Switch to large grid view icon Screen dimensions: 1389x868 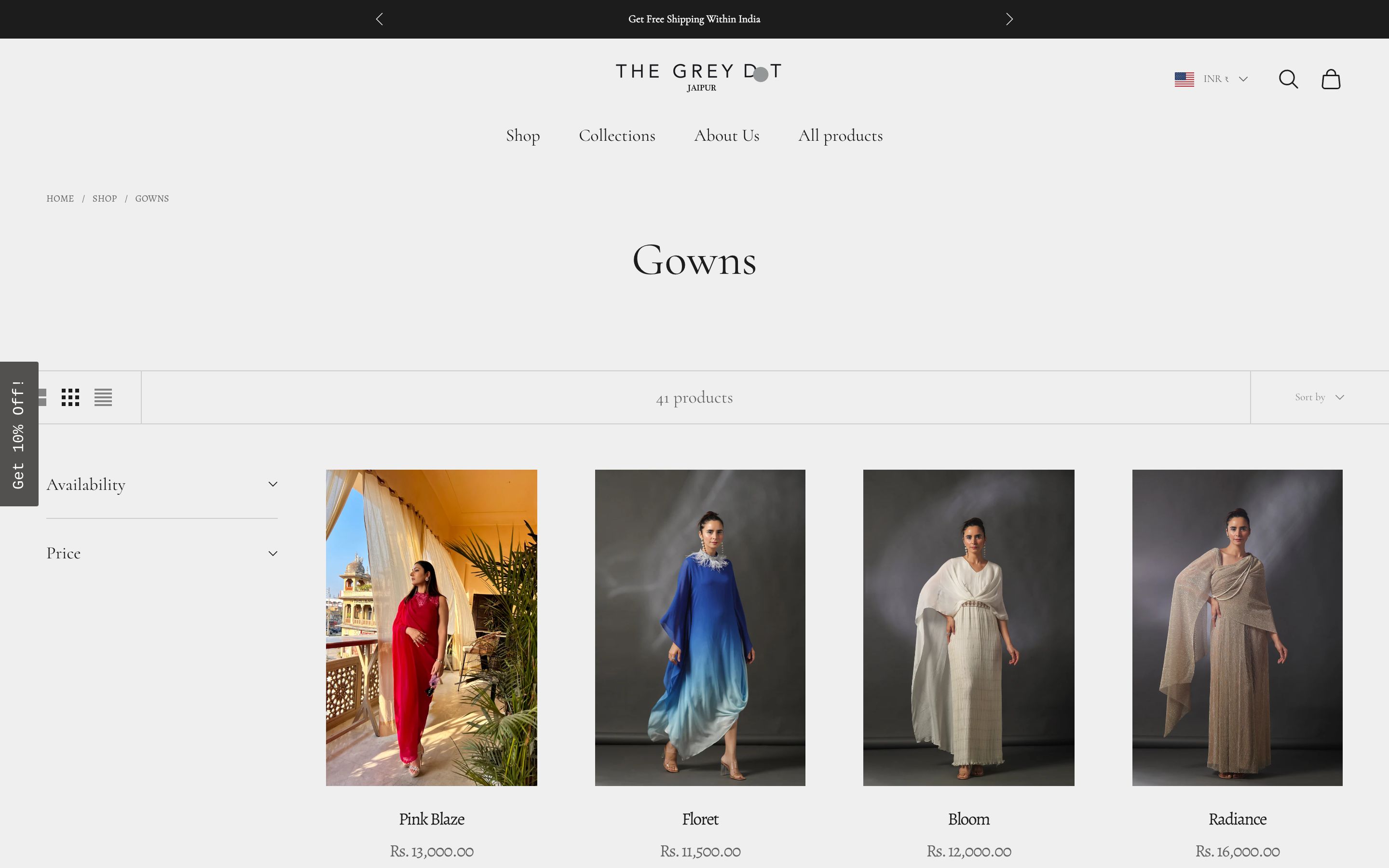pyautogui.click(x=42, y=397)
